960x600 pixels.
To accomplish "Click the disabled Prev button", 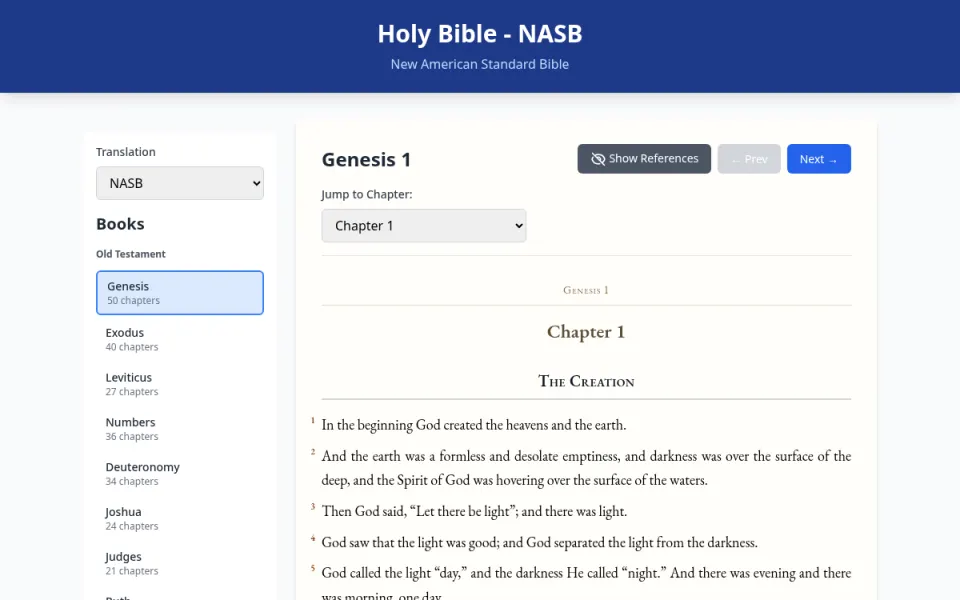I will coord(749,159).
